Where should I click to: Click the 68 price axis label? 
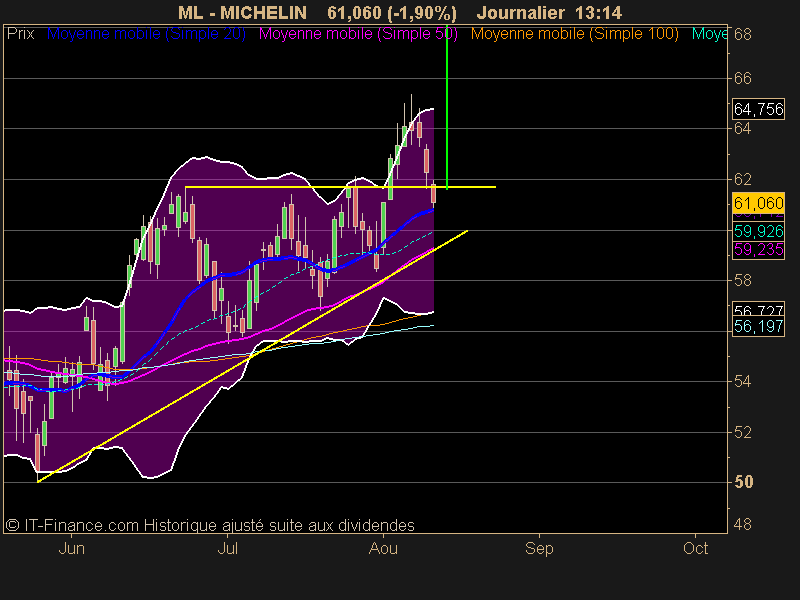coord(743,35)
